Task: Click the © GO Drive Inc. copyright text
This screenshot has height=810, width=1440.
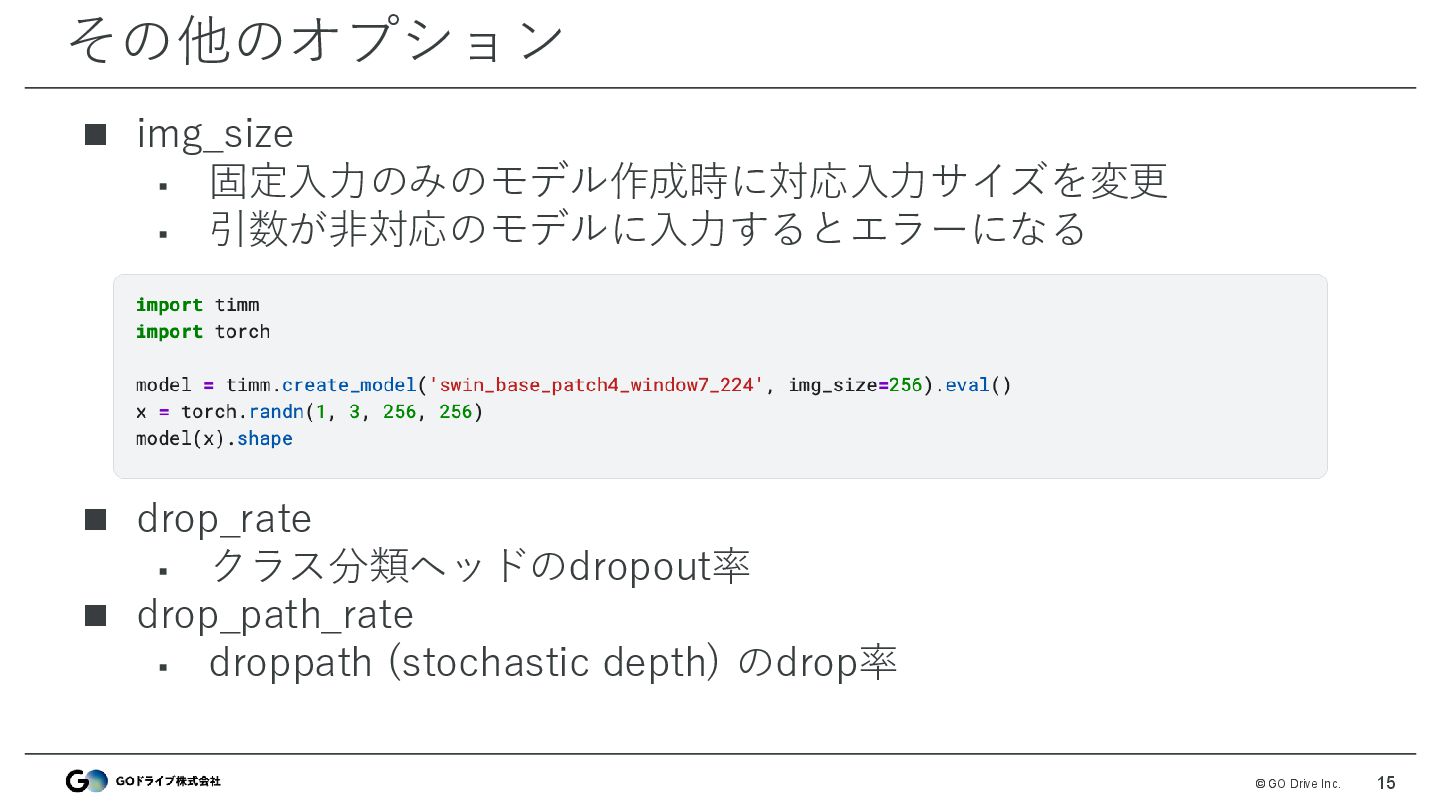Action: pyautogui.click(x=1298, y=784)
